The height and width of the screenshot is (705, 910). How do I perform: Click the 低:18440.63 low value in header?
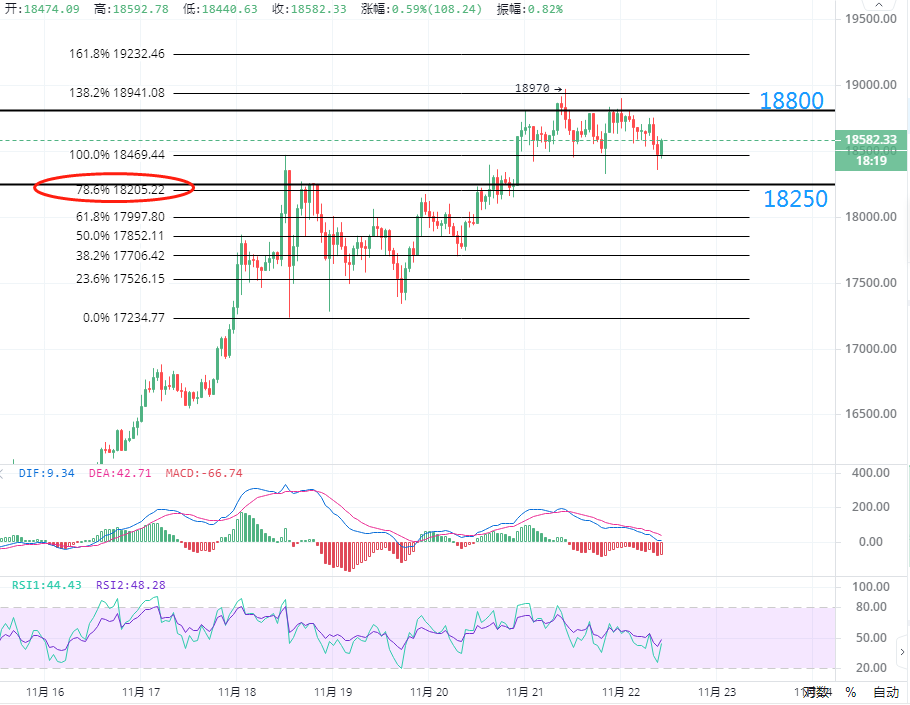click(x=220, y=9)
